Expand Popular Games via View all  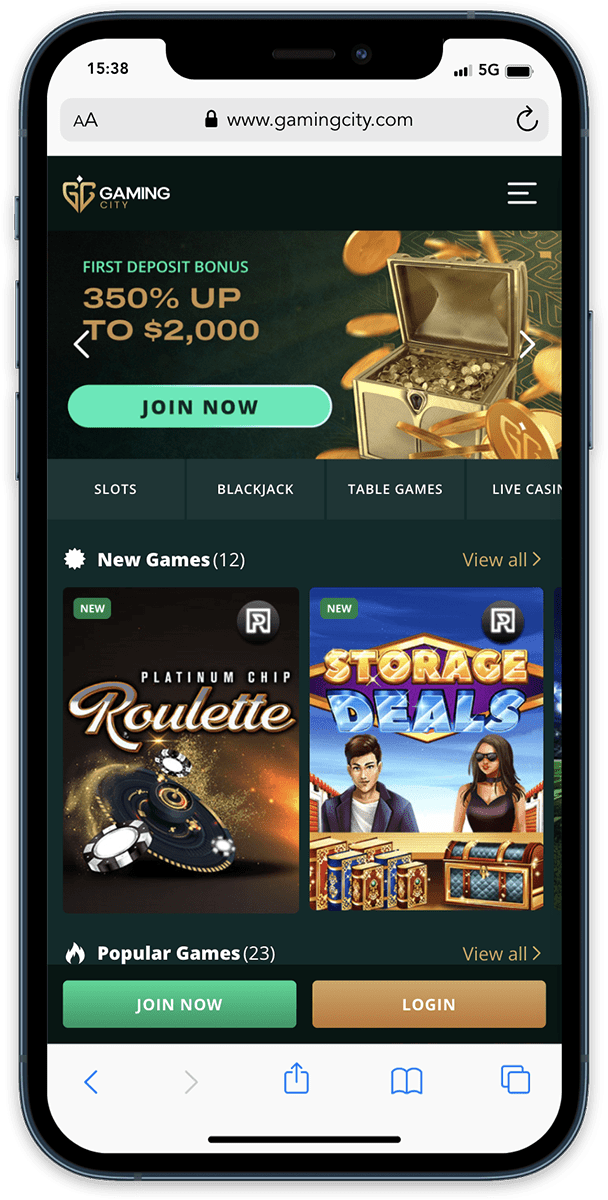pos(502,954)
